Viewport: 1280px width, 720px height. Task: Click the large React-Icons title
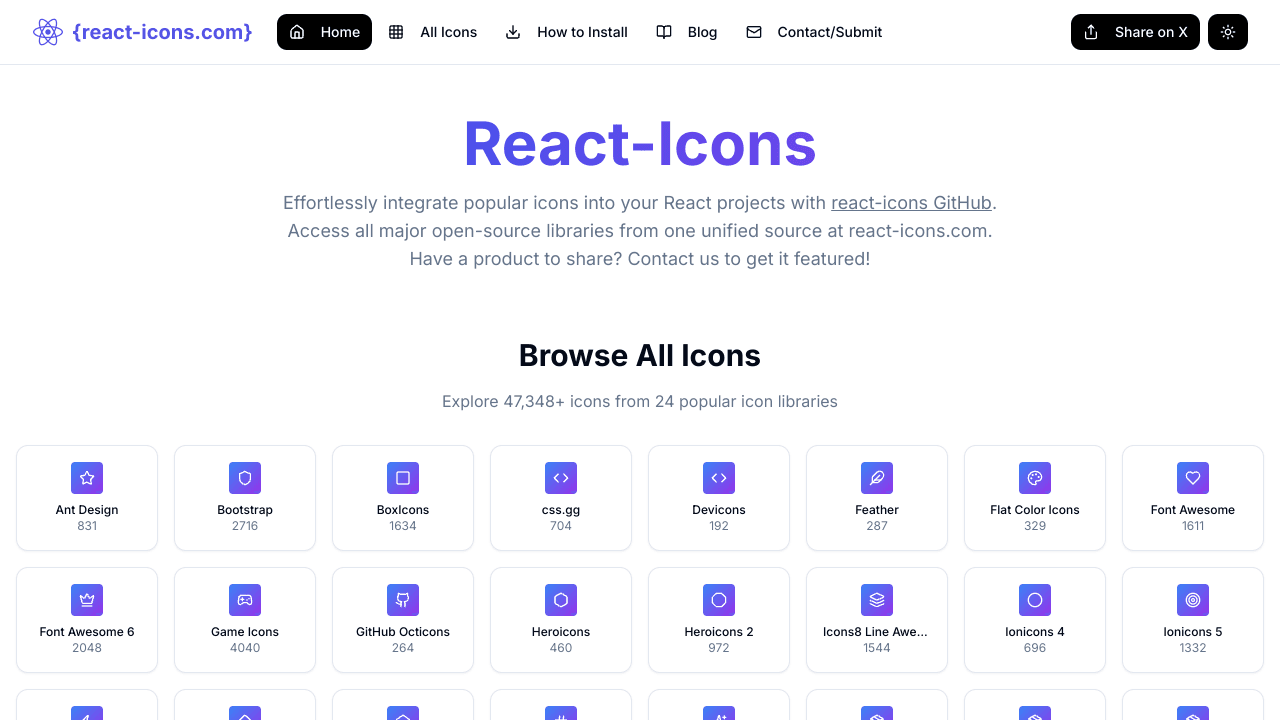640,144
